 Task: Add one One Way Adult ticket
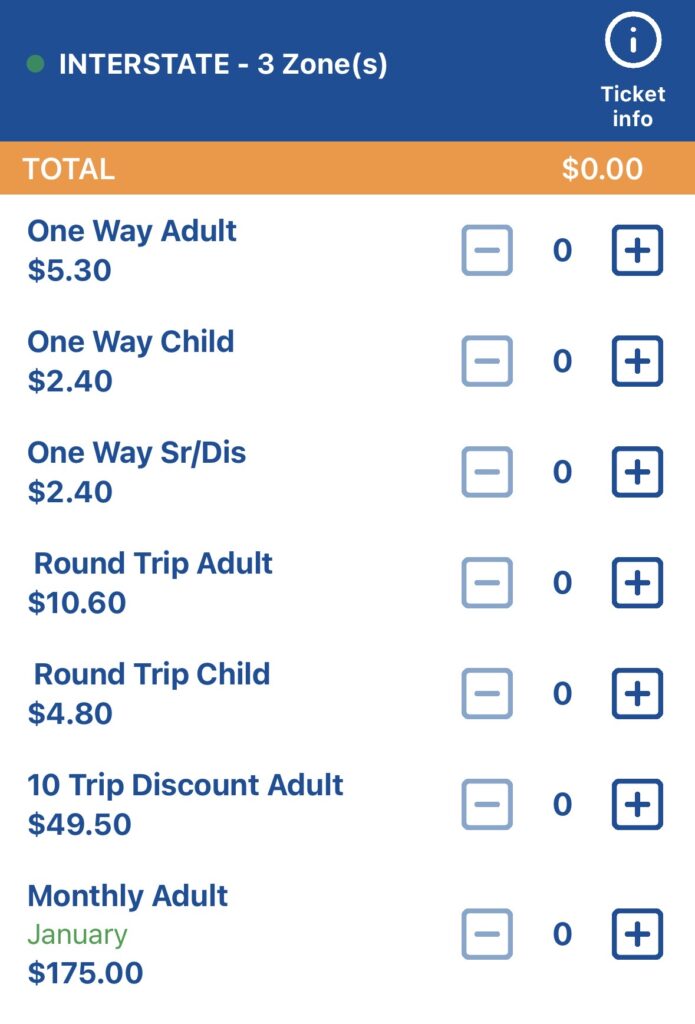(x=637, y=250)
